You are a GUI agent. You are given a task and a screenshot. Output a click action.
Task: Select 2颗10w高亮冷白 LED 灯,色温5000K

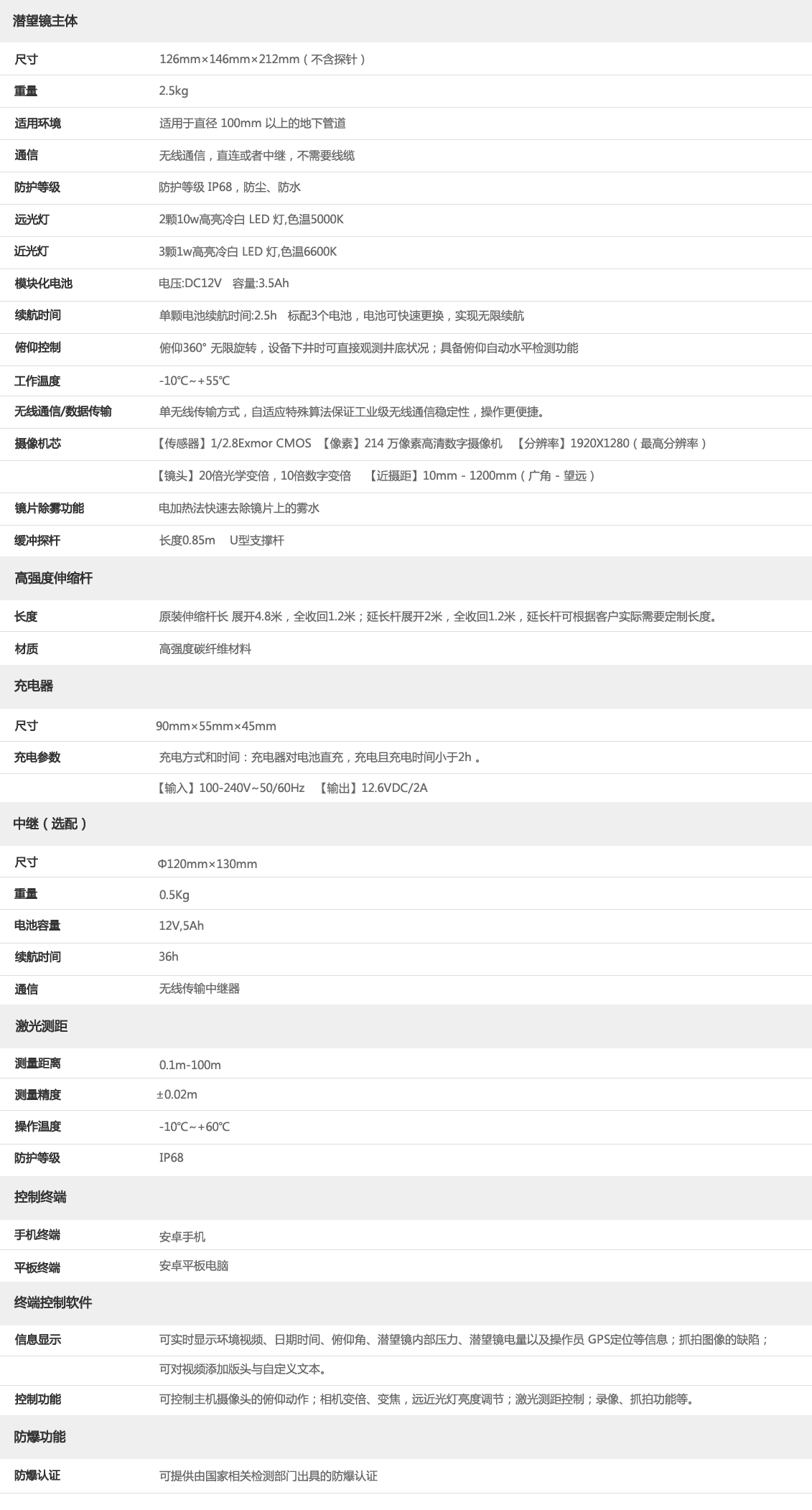(x=251, y=220)
